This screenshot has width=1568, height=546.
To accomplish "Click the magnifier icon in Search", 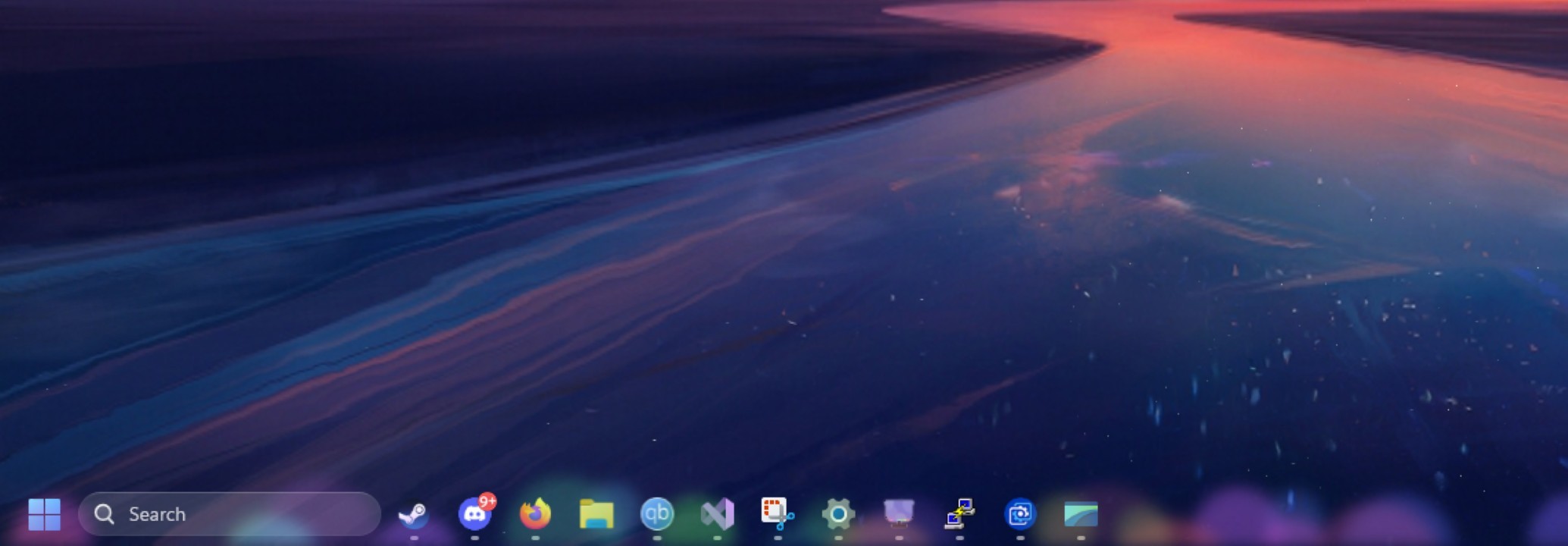I will point(104,514).
